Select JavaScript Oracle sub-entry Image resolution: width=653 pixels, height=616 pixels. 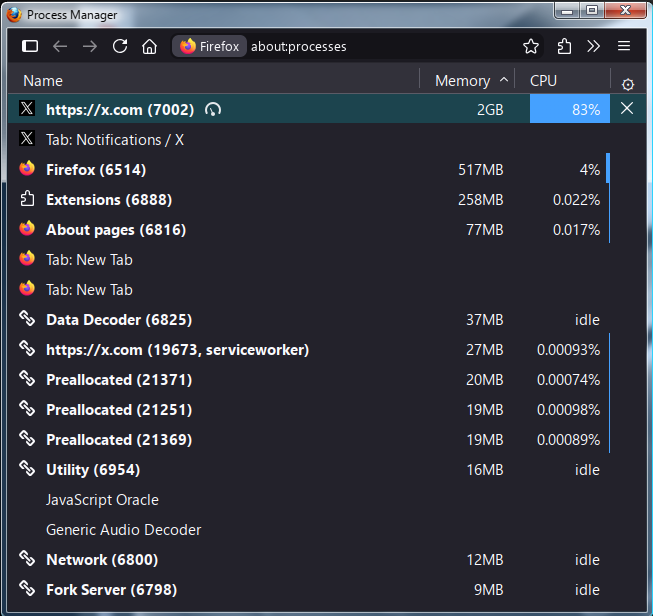point(327,499)
